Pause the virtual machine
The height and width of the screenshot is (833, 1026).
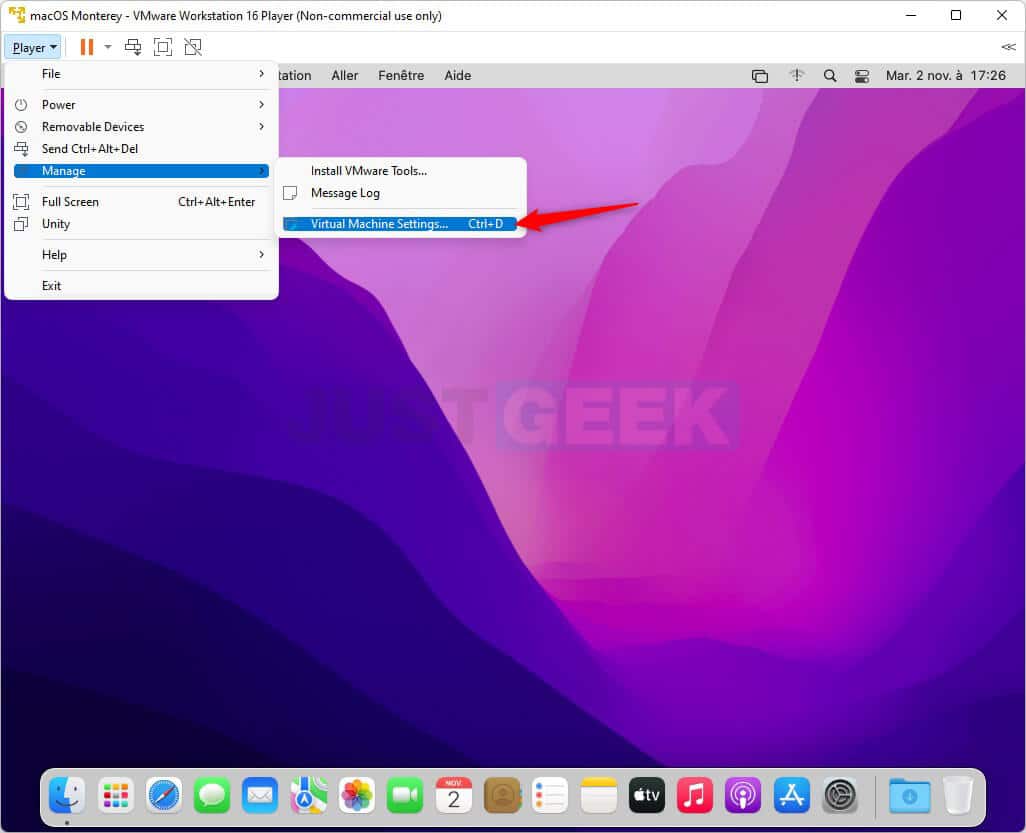(x=86, y=47)
